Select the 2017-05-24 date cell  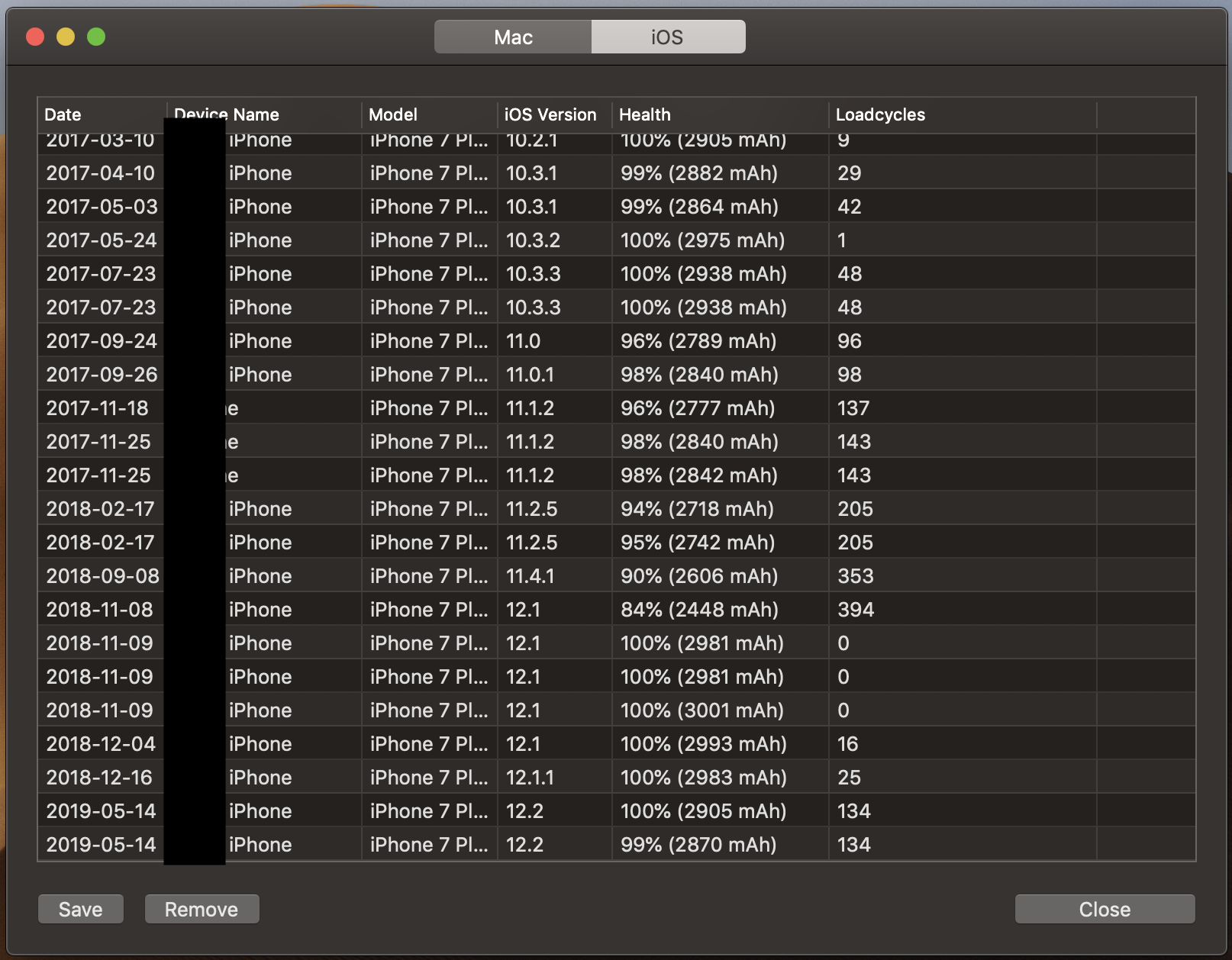[102, 240]
